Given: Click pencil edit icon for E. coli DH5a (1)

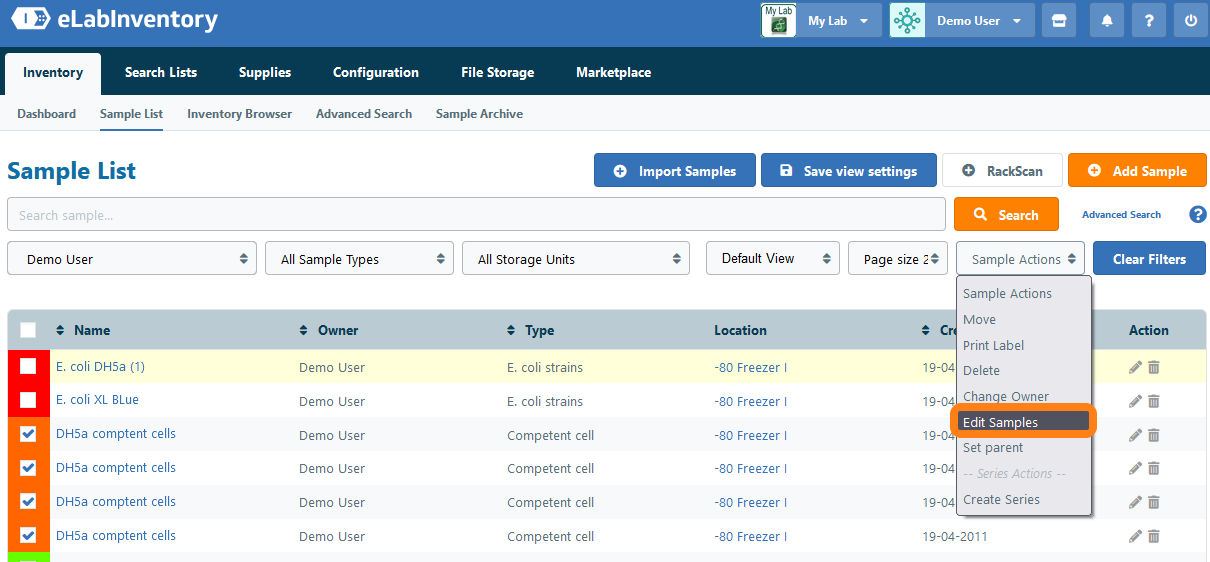Looking at the screenshot, I should point(1135,367).
